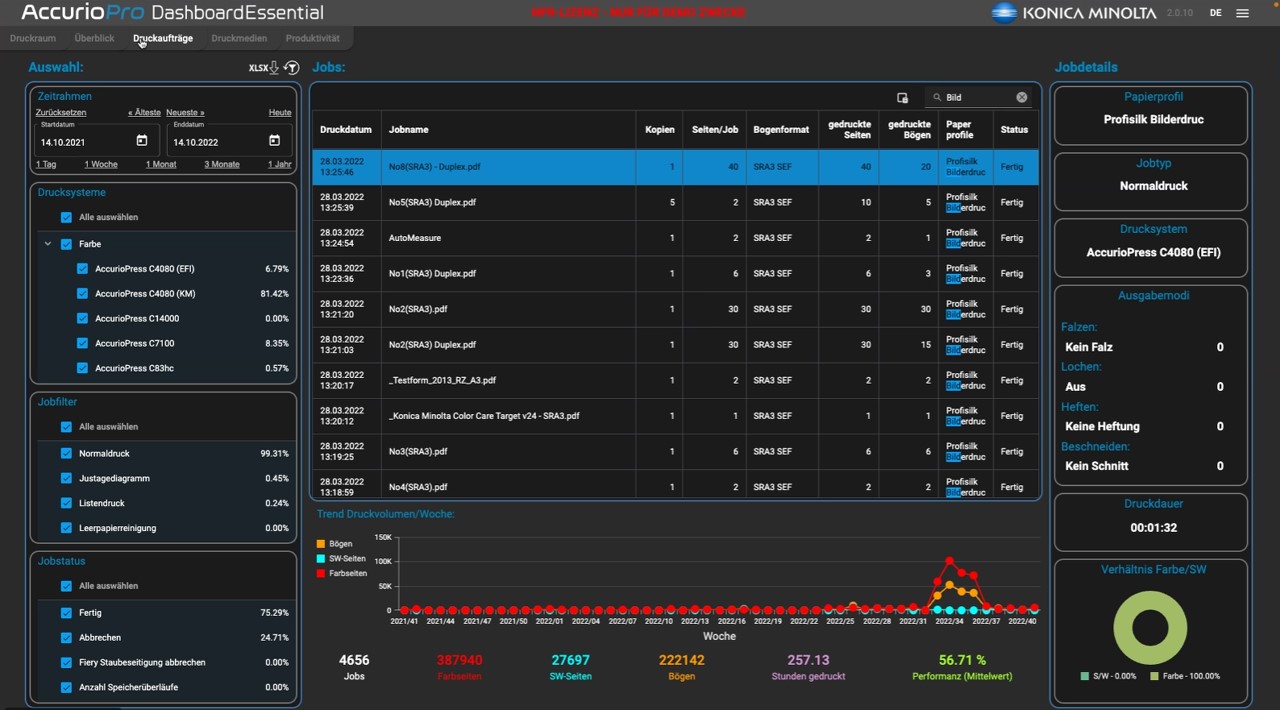Click the column settings icon beside search
This screenshot has height=710, width=1280.
(x=902, y=98)
